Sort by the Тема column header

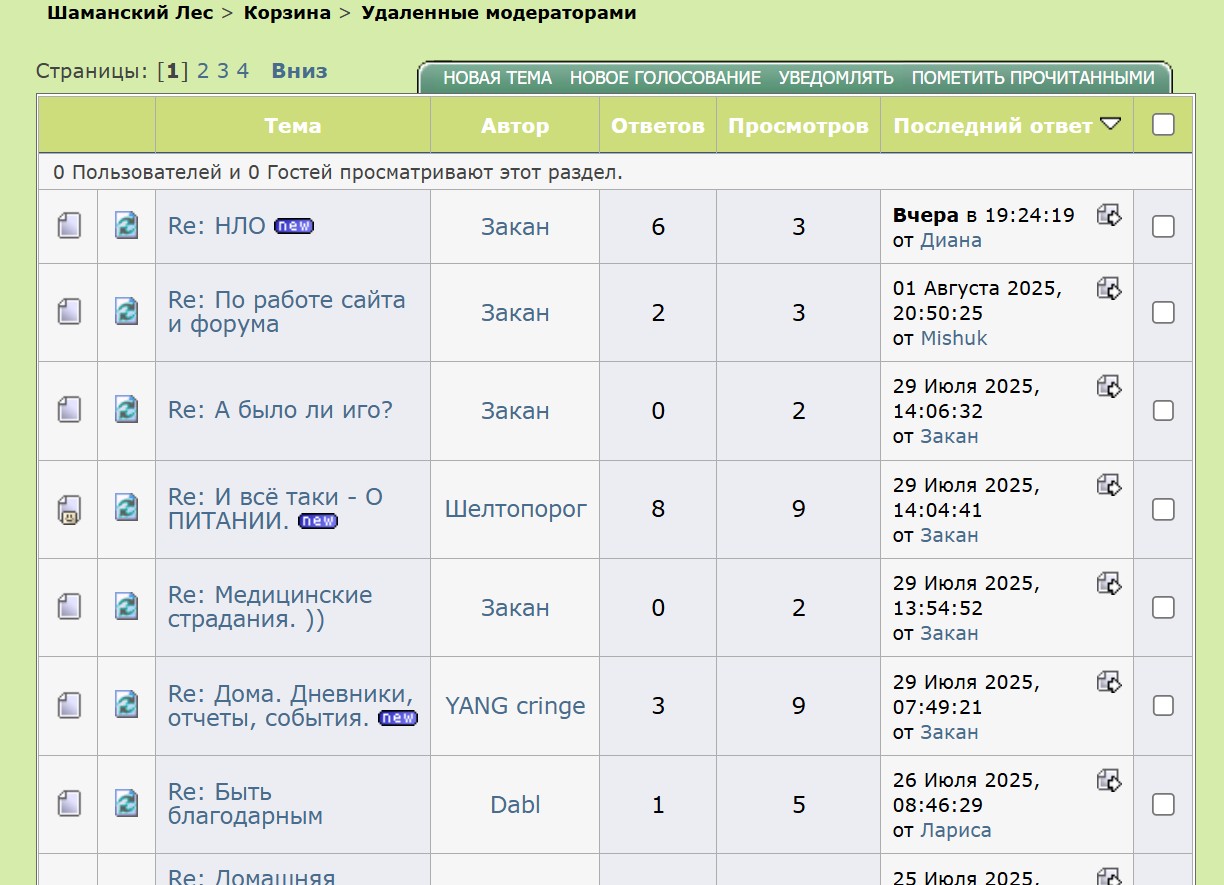tap(293, 126)
